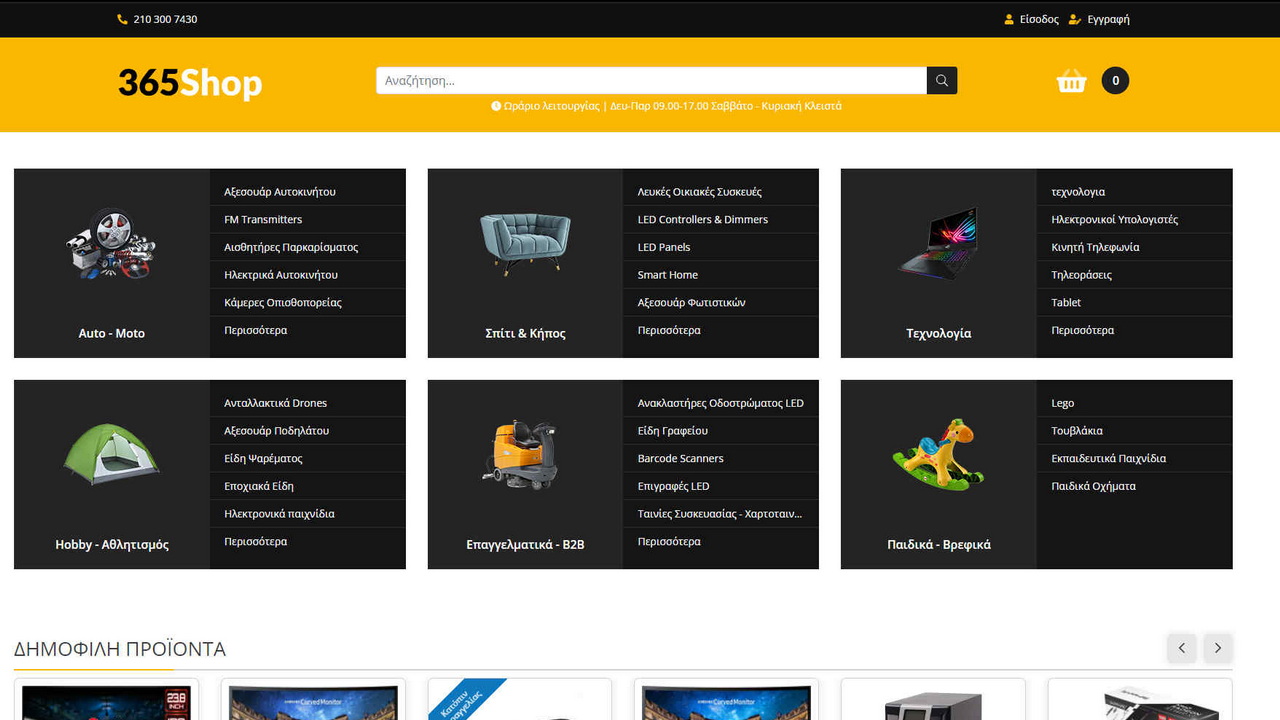Expand Περισσότερα under Τεχνολογία
Screen dimensions: 1280x720
pos(1082,330)
